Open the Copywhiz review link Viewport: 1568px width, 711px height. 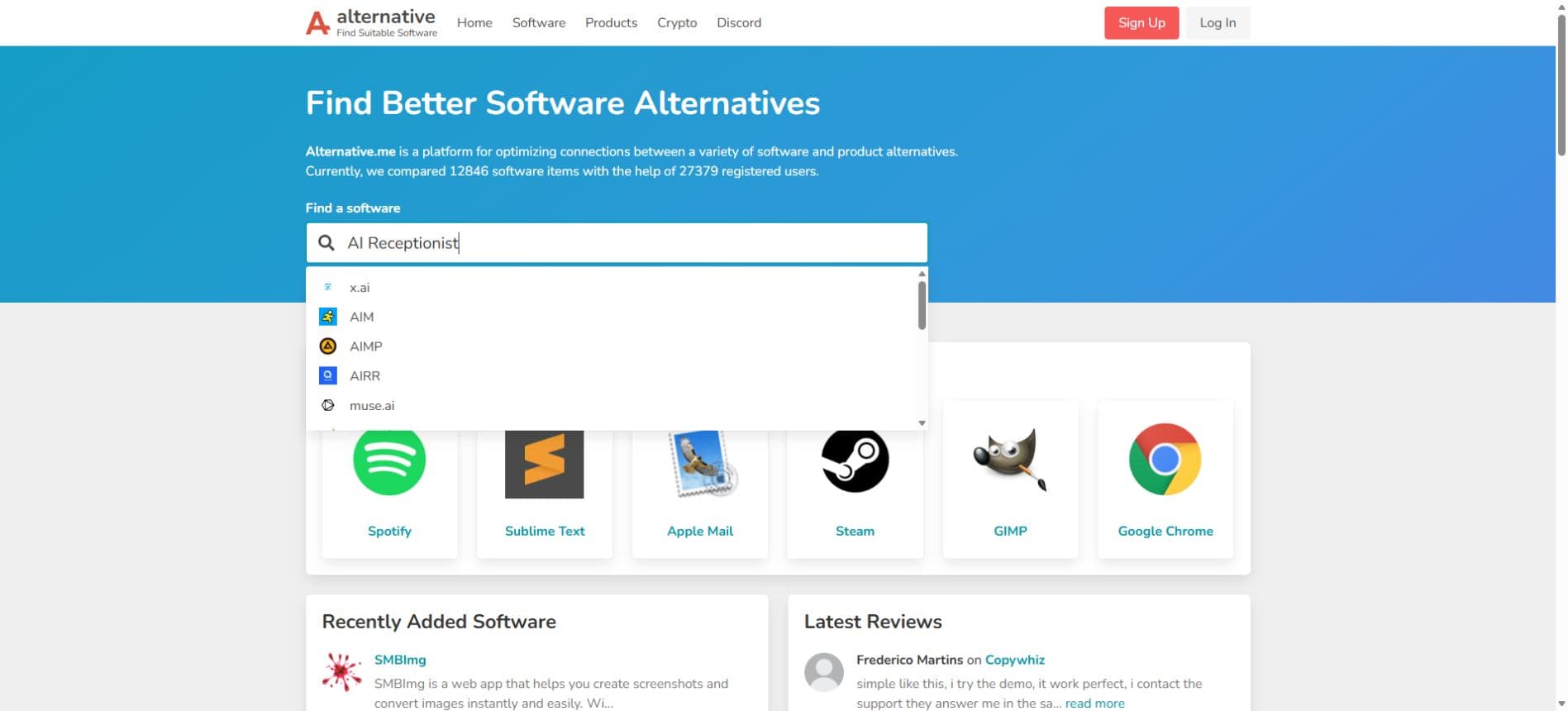pos(1015,660)
